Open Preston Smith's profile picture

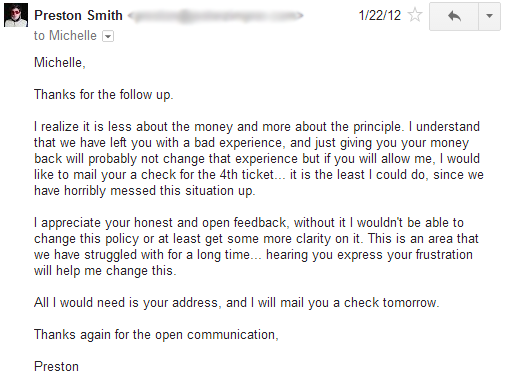(x=16, y=15)
